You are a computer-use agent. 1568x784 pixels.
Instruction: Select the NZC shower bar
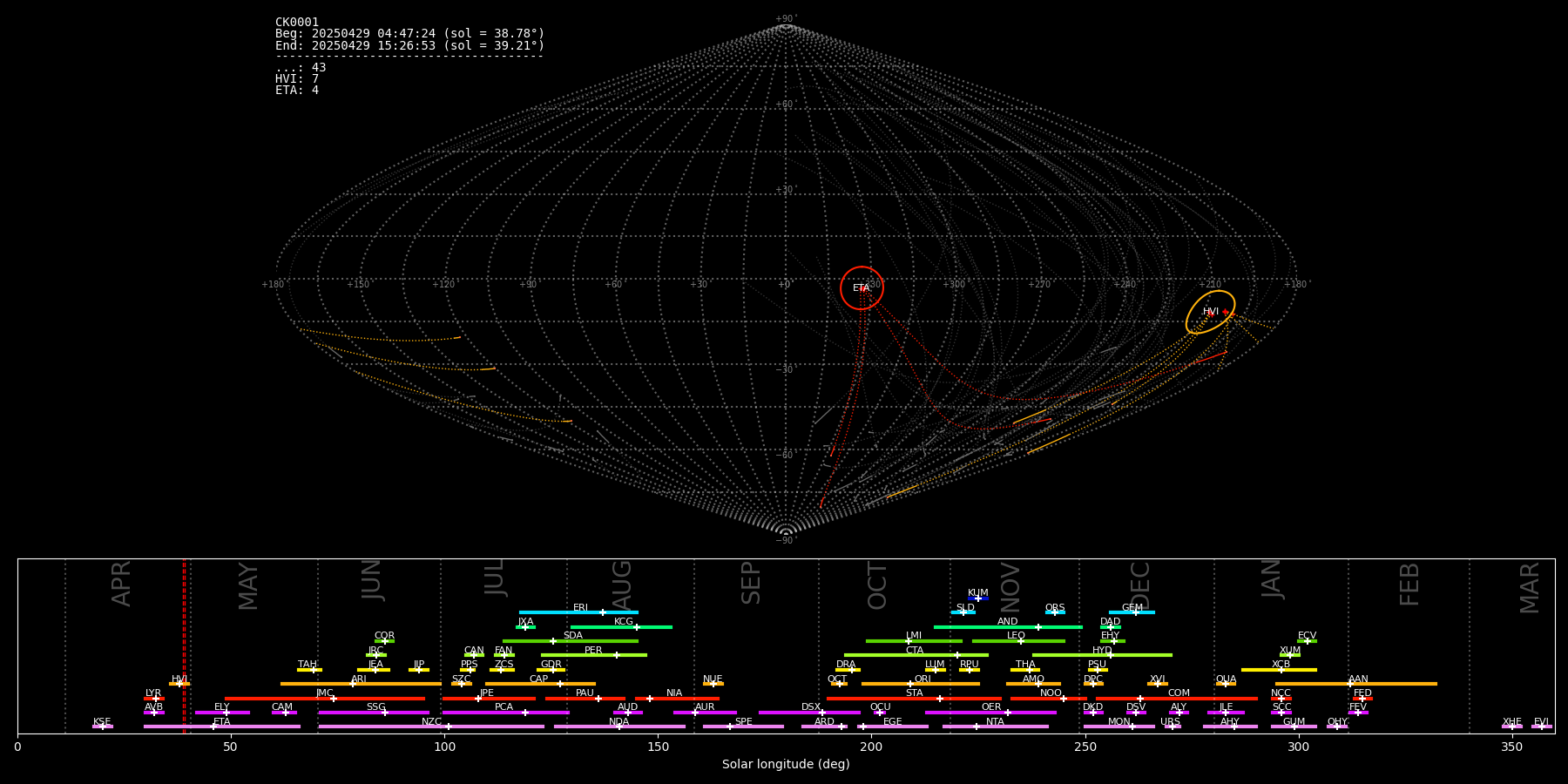[x=431, y=727]
